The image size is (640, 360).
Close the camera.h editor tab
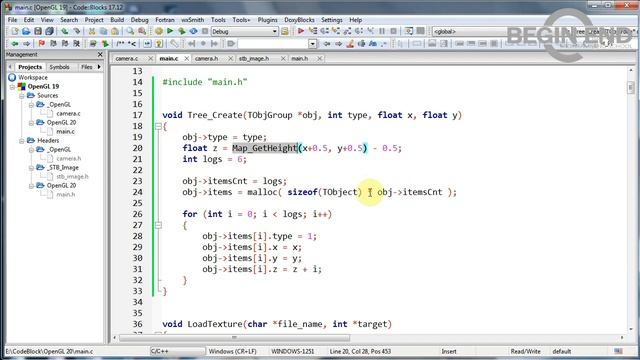click(x=231, y=59)
